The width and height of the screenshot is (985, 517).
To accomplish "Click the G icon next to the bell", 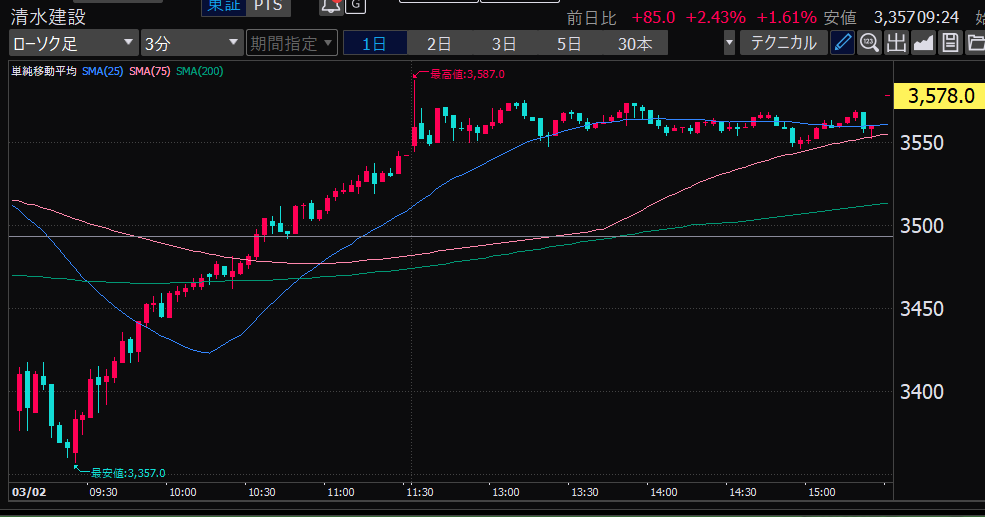I will coord(356,8).
